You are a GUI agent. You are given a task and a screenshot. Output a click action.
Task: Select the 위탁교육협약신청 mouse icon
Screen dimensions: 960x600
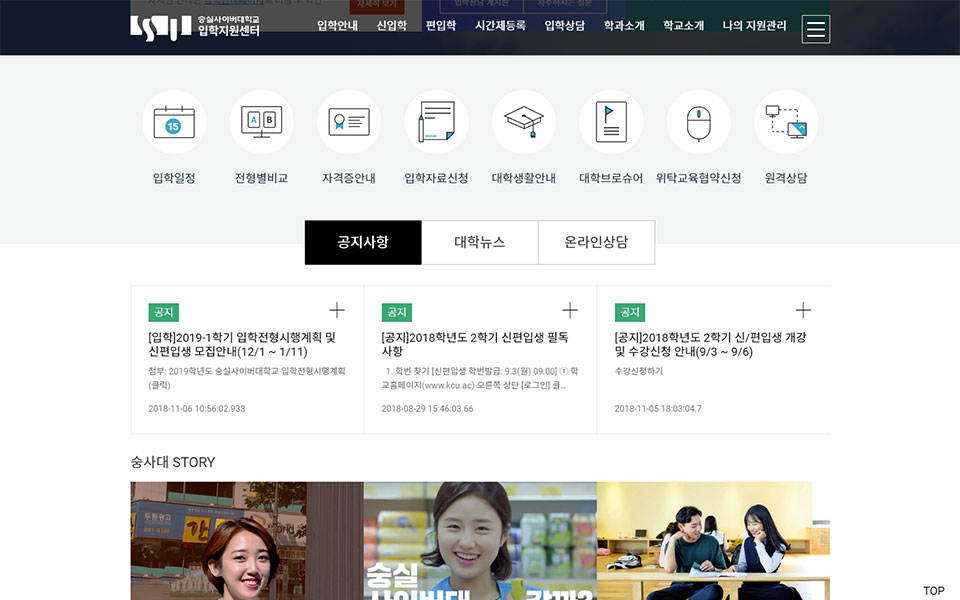698,122
